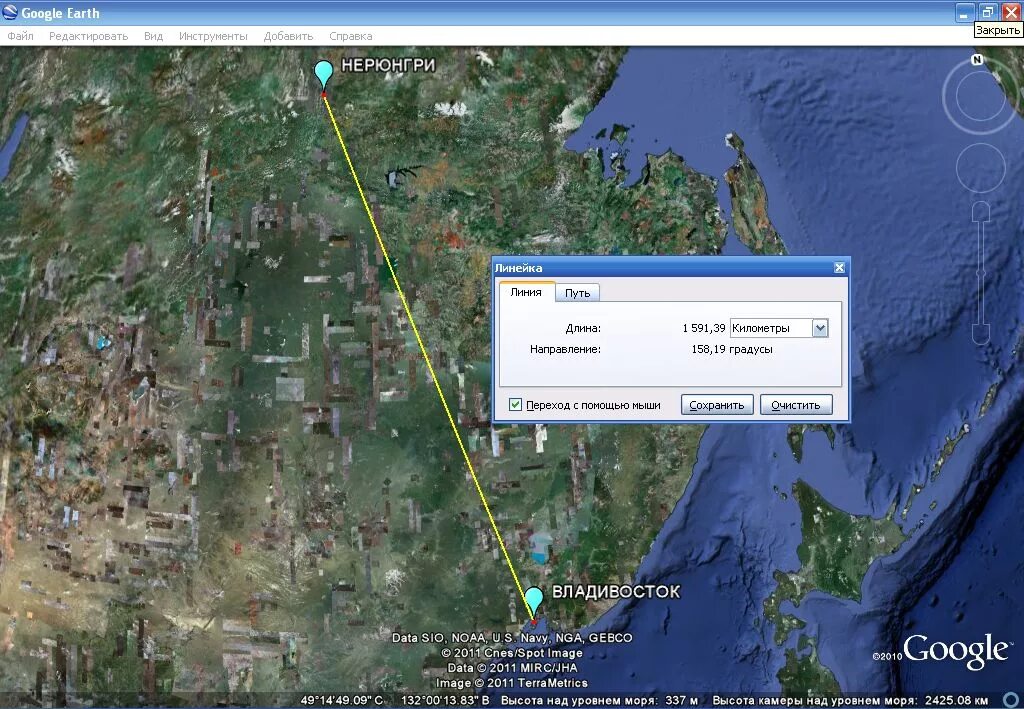Click the Очистить button

click(795, 405)
